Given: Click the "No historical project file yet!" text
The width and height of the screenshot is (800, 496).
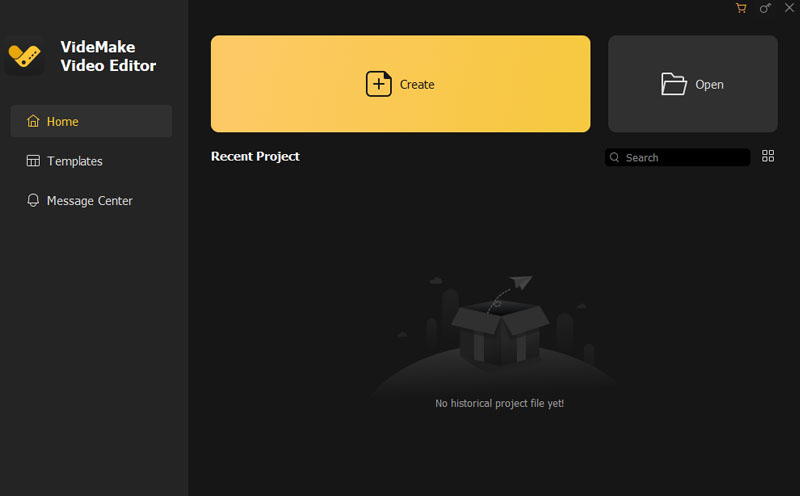Looking at the screenshot, I should tap(499, 403).
